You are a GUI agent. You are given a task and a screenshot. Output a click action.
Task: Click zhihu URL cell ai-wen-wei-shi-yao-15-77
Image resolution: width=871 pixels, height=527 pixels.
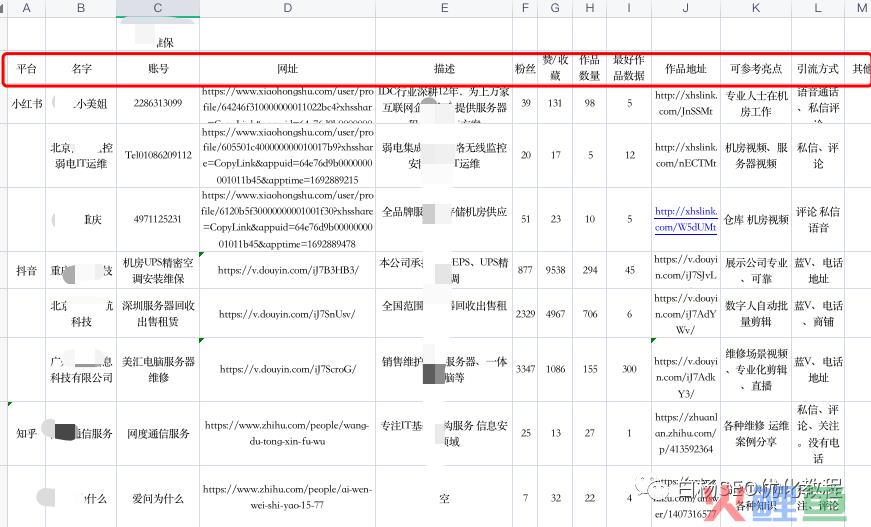pos(287,498)
